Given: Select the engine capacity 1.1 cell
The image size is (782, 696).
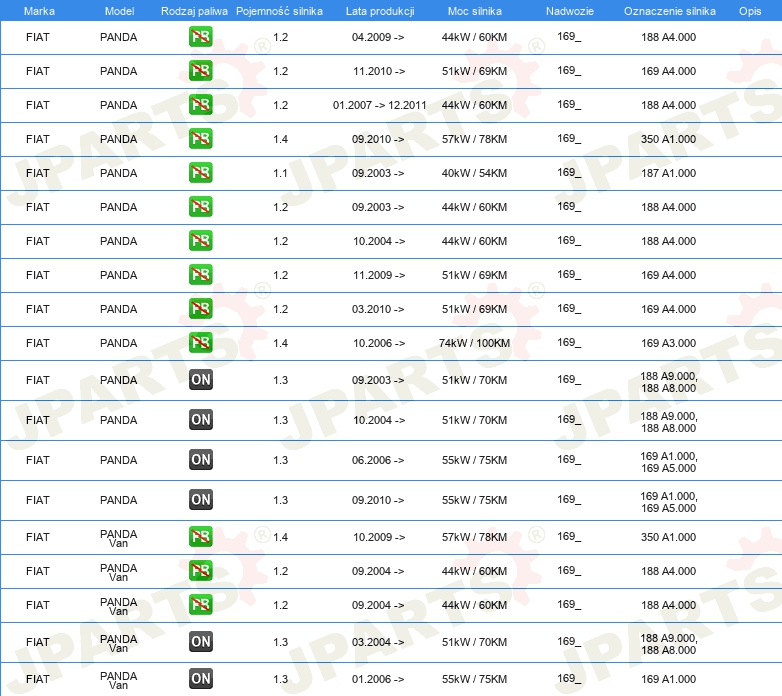Looking at the screenshot, I should (x=280, y=173).
